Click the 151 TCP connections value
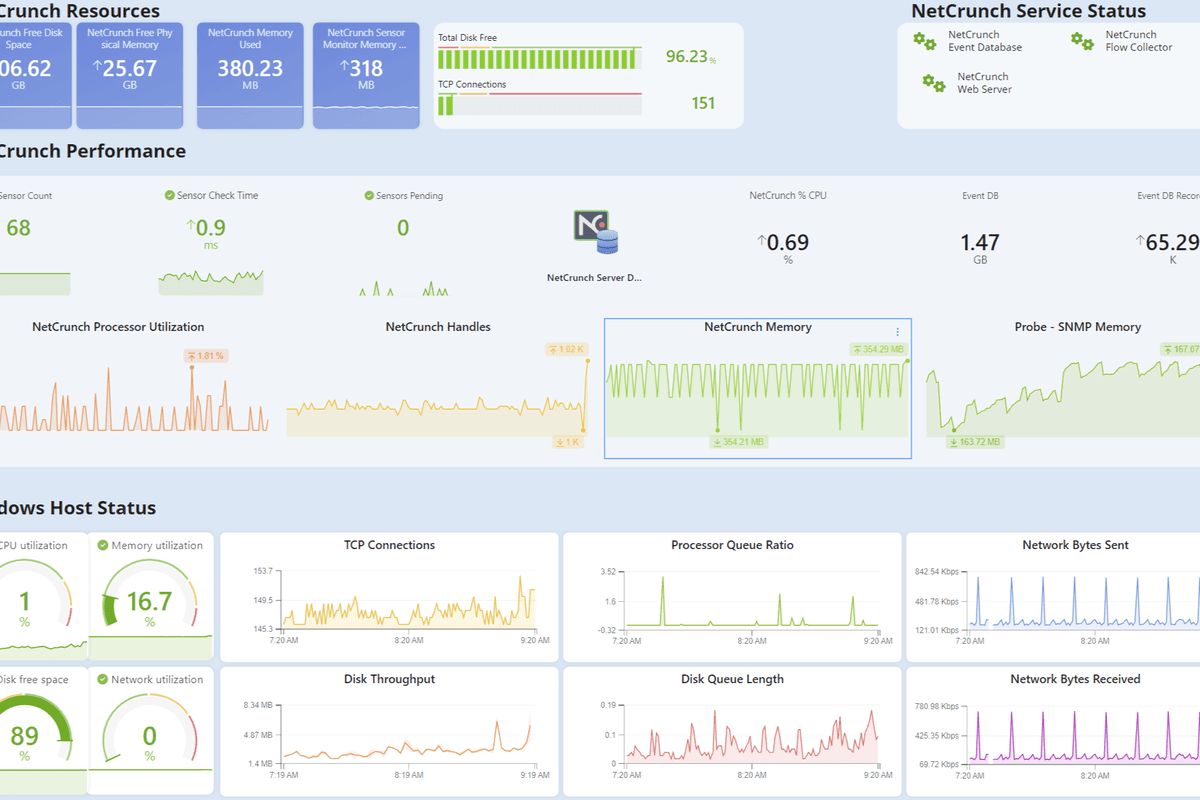The width and height of the screenshot is (1200, 800). click(703, 103)
